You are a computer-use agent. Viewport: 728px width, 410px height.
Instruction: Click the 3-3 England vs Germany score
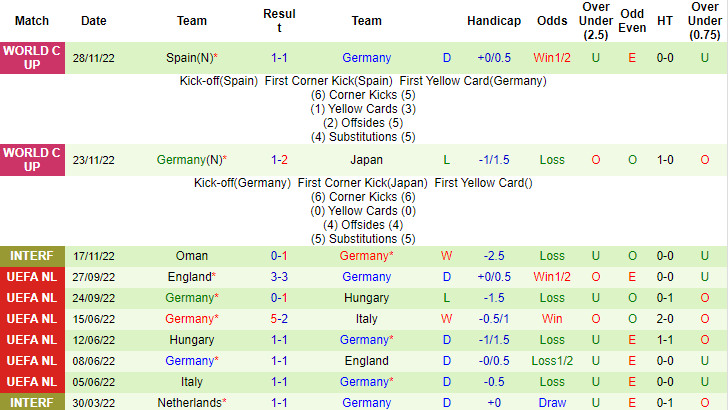[x=280, y=277]
